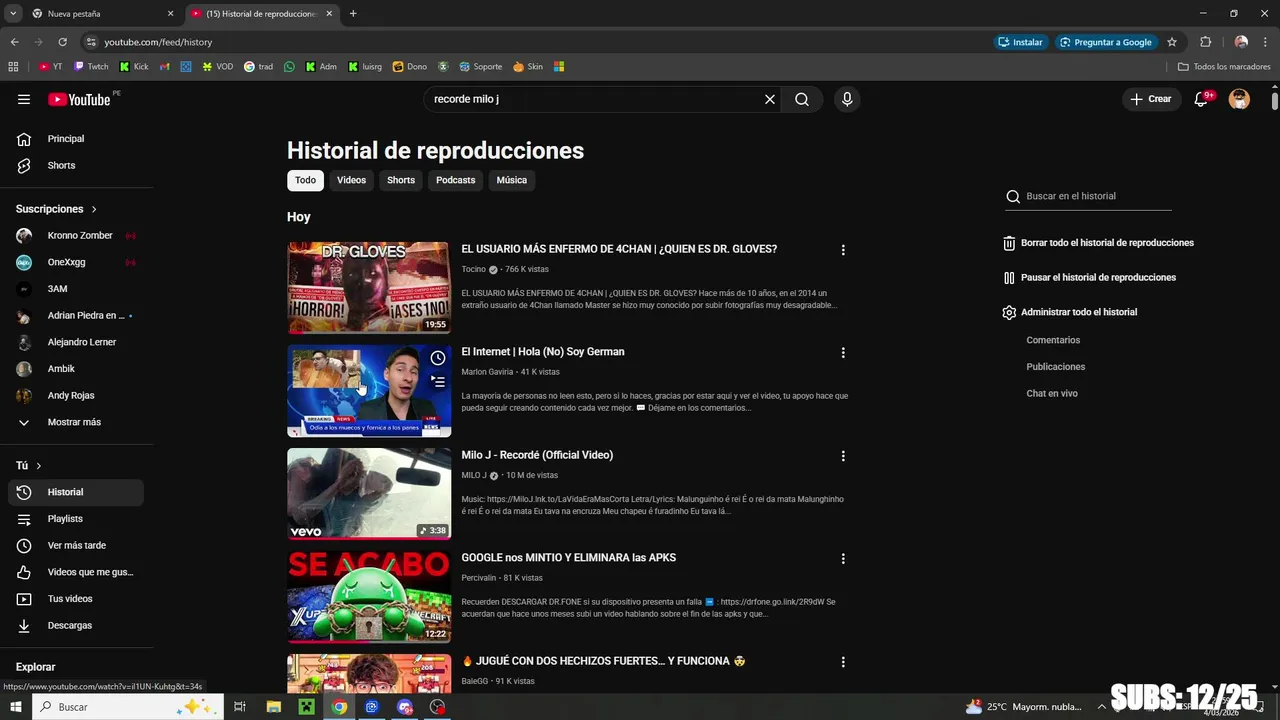The height and width of the screenshot is (720, 1280).
Task: Open the notifications bell
Action: click(x=1202, y=99)
